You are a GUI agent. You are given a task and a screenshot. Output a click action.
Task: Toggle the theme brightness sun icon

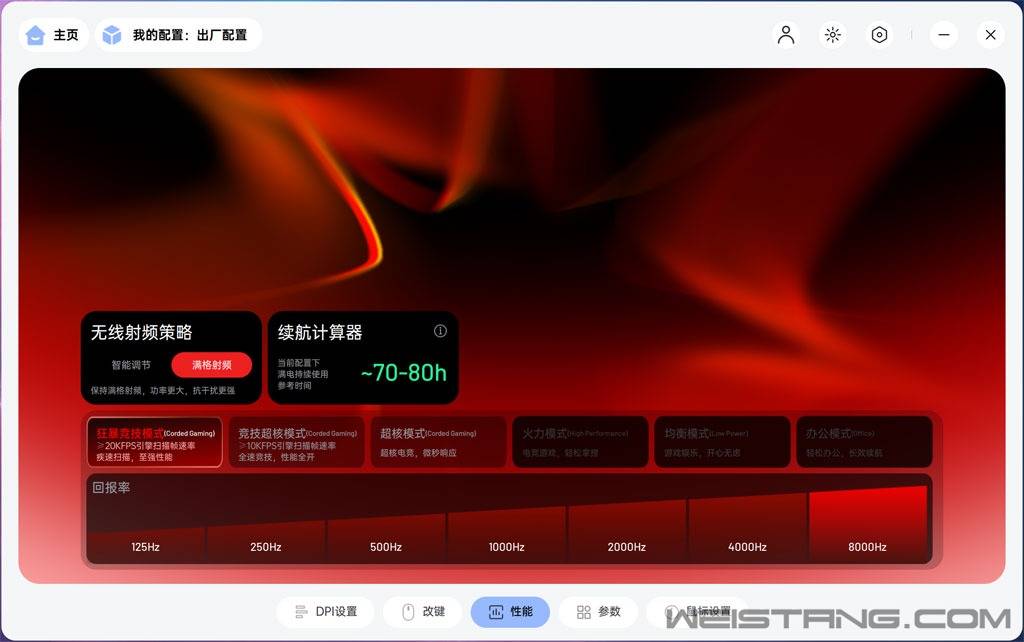point(832,34)
